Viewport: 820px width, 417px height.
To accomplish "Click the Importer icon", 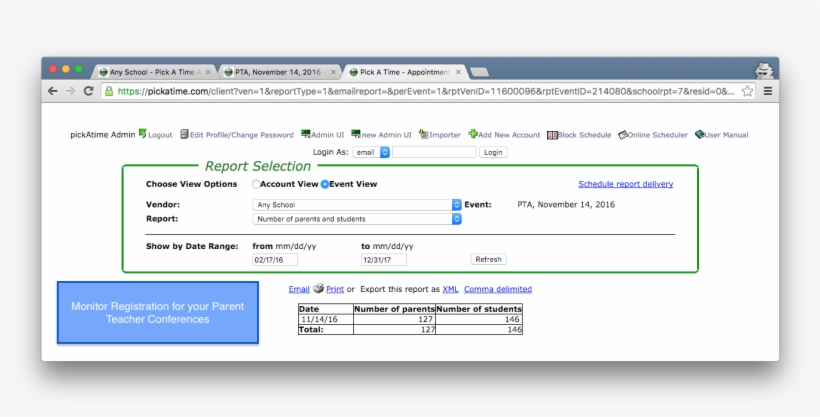I will pos(424,134).
